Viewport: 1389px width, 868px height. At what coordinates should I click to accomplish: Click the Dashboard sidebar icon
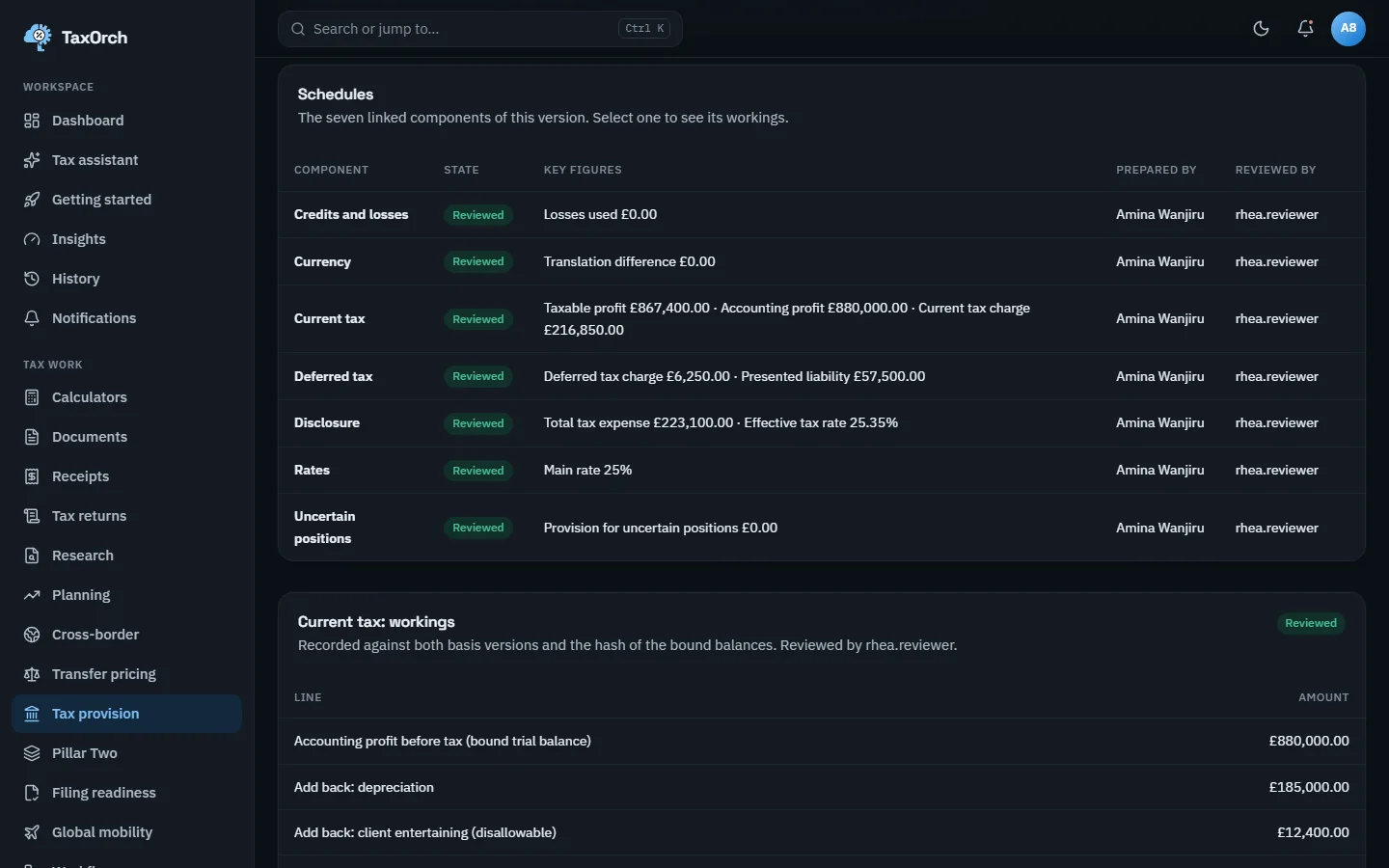click(32, 121)
